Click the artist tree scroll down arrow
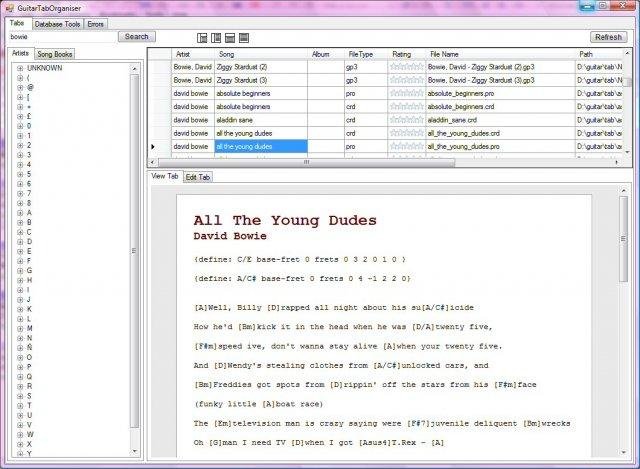The width and height of the screenshot is (640, 469). pos(135,451)
